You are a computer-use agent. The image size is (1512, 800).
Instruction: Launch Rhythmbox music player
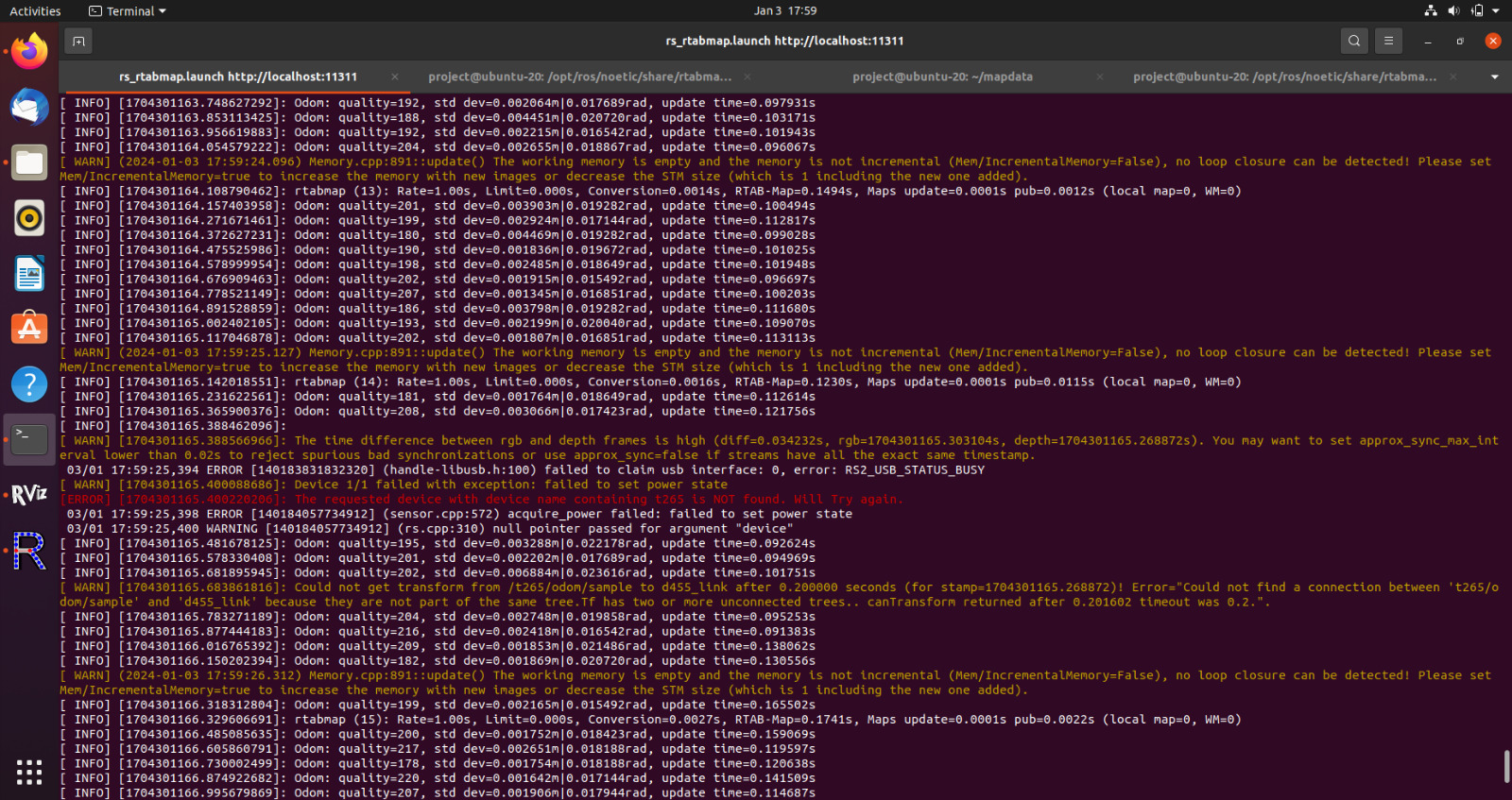click(29, 218)
